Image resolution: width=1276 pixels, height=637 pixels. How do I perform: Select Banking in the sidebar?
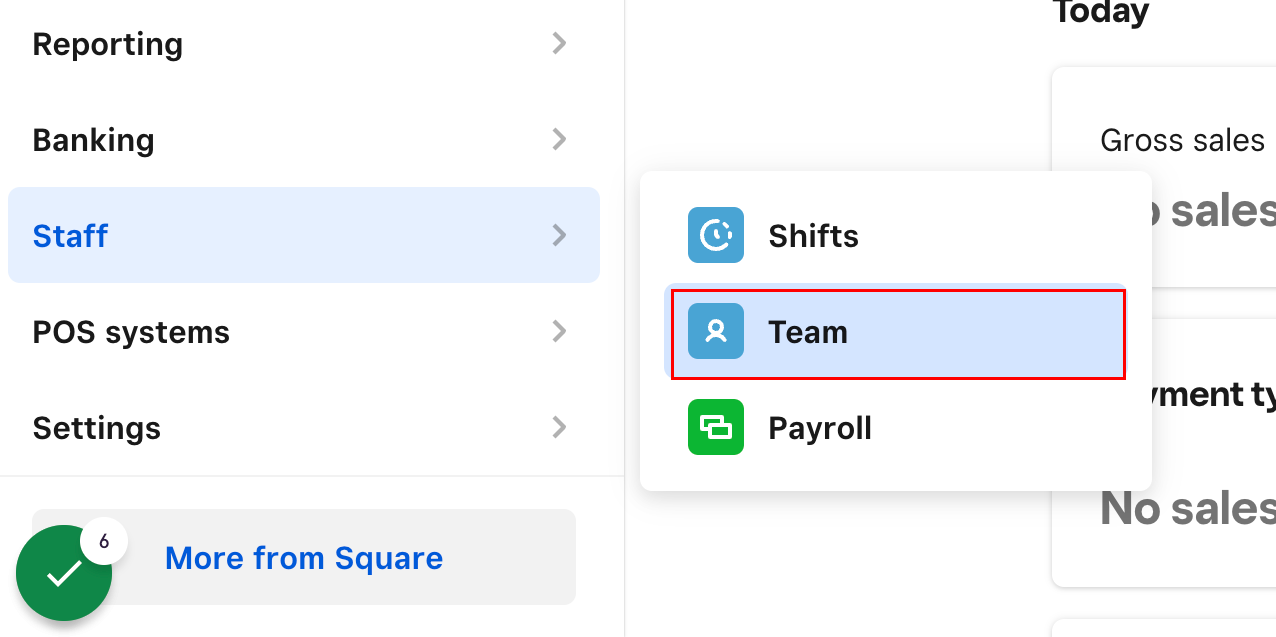click(304, 139)
